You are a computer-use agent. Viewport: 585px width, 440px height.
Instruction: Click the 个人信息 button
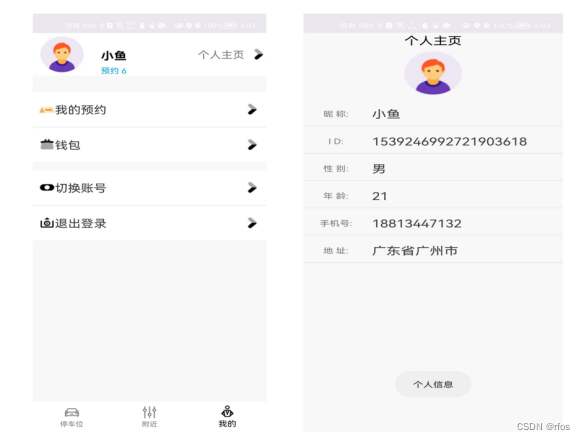pyautogui.click(x=433, y=384)
